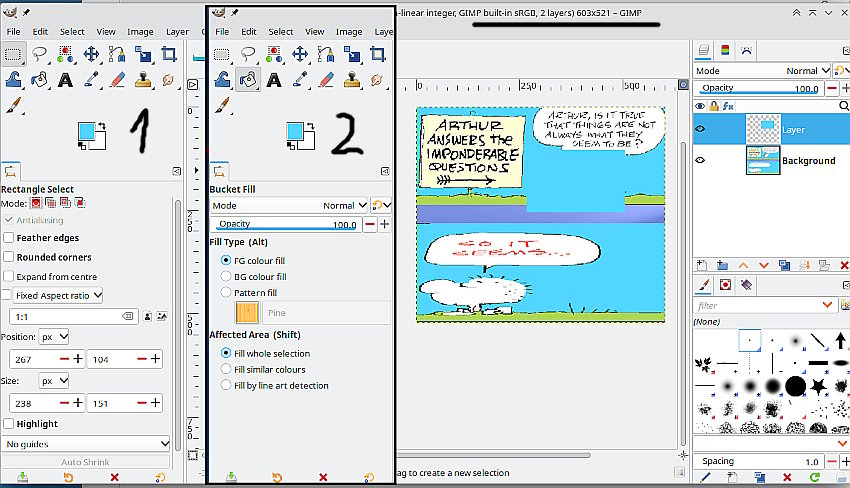This screenshot has height=488, width=850.
Task: Select Fill similar colours option
Action: click(x=226, y=369)
